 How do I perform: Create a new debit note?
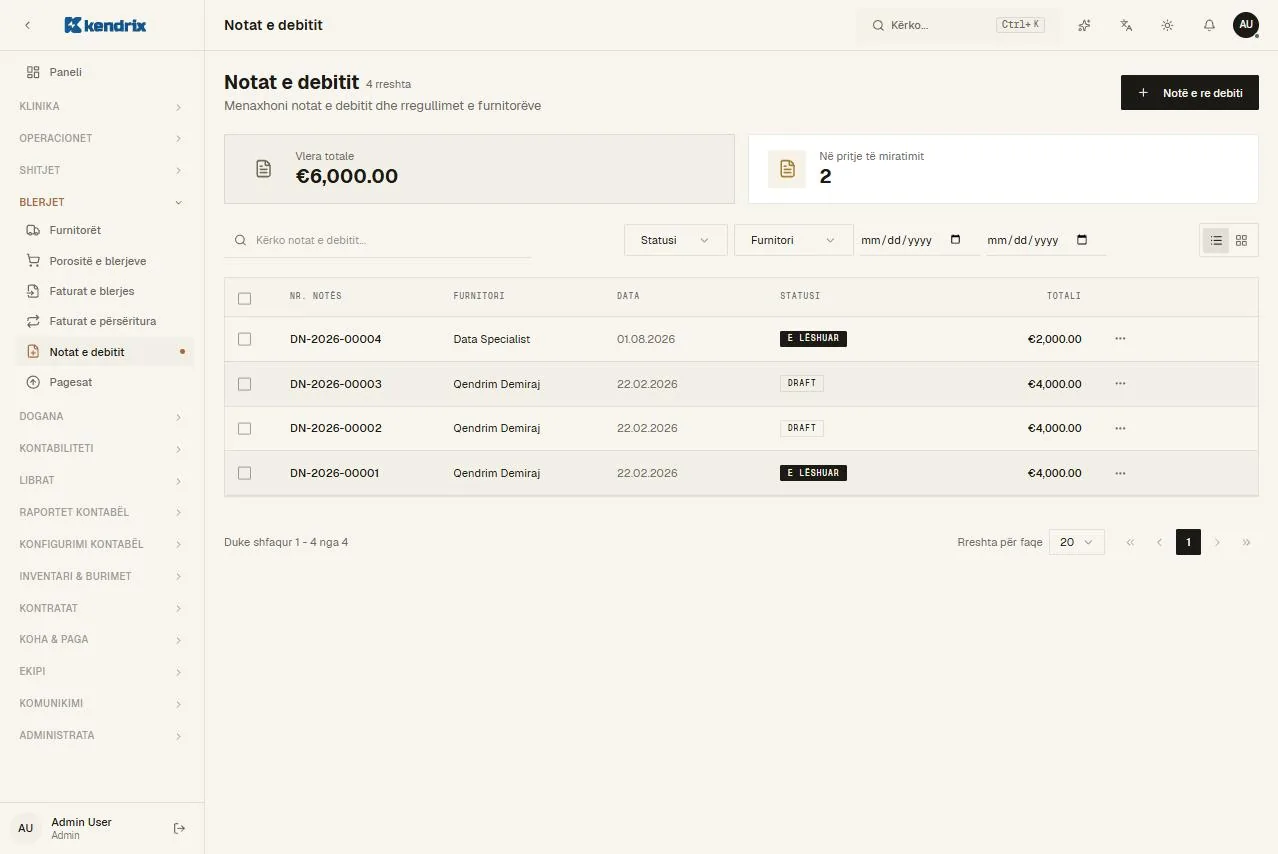(1189, 93)
